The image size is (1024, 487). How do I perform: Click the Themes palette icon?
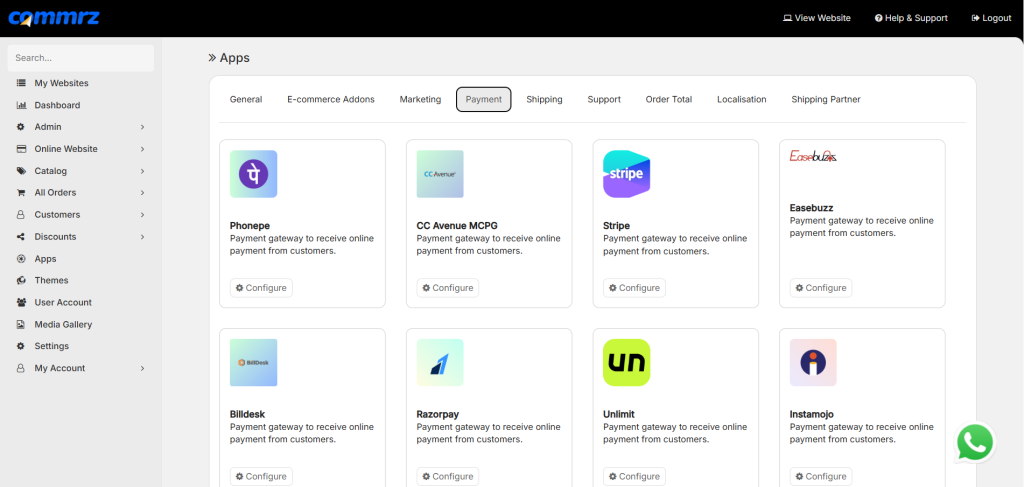(x=21, y=280)
